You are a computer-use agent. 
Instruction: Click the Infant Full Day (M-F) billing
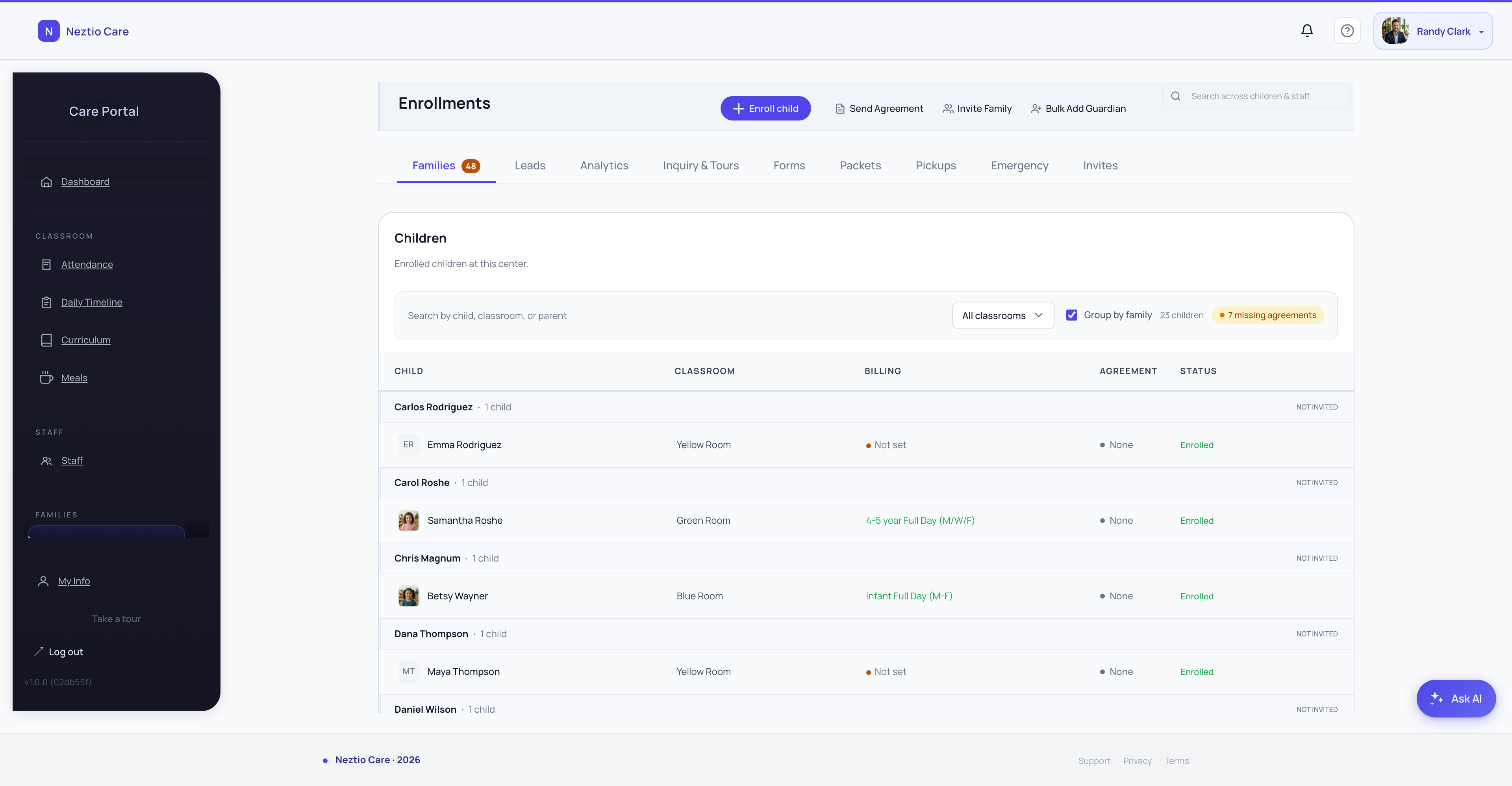[x=909, y=596]
